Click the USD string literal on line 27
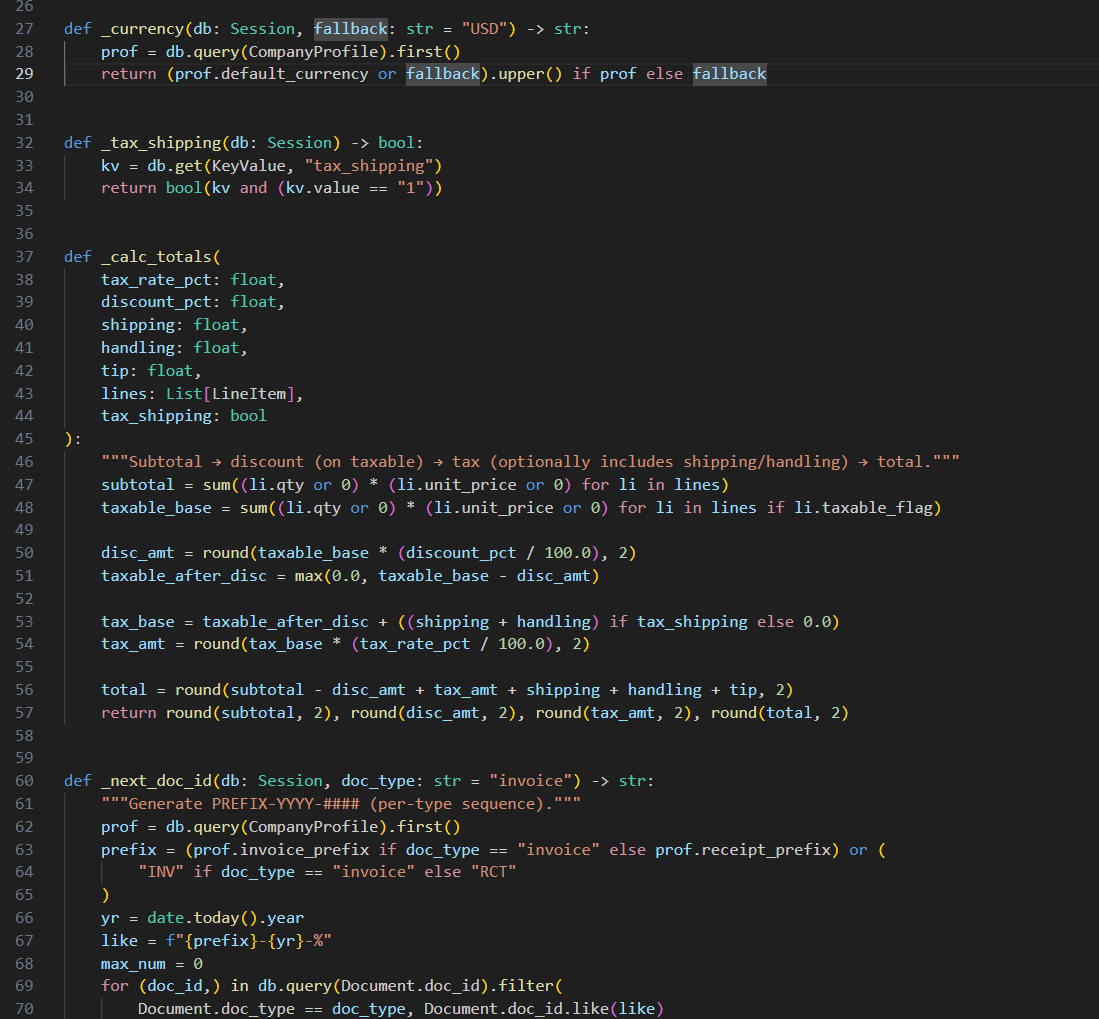Screen dimensions: 1099x1019 484,28
